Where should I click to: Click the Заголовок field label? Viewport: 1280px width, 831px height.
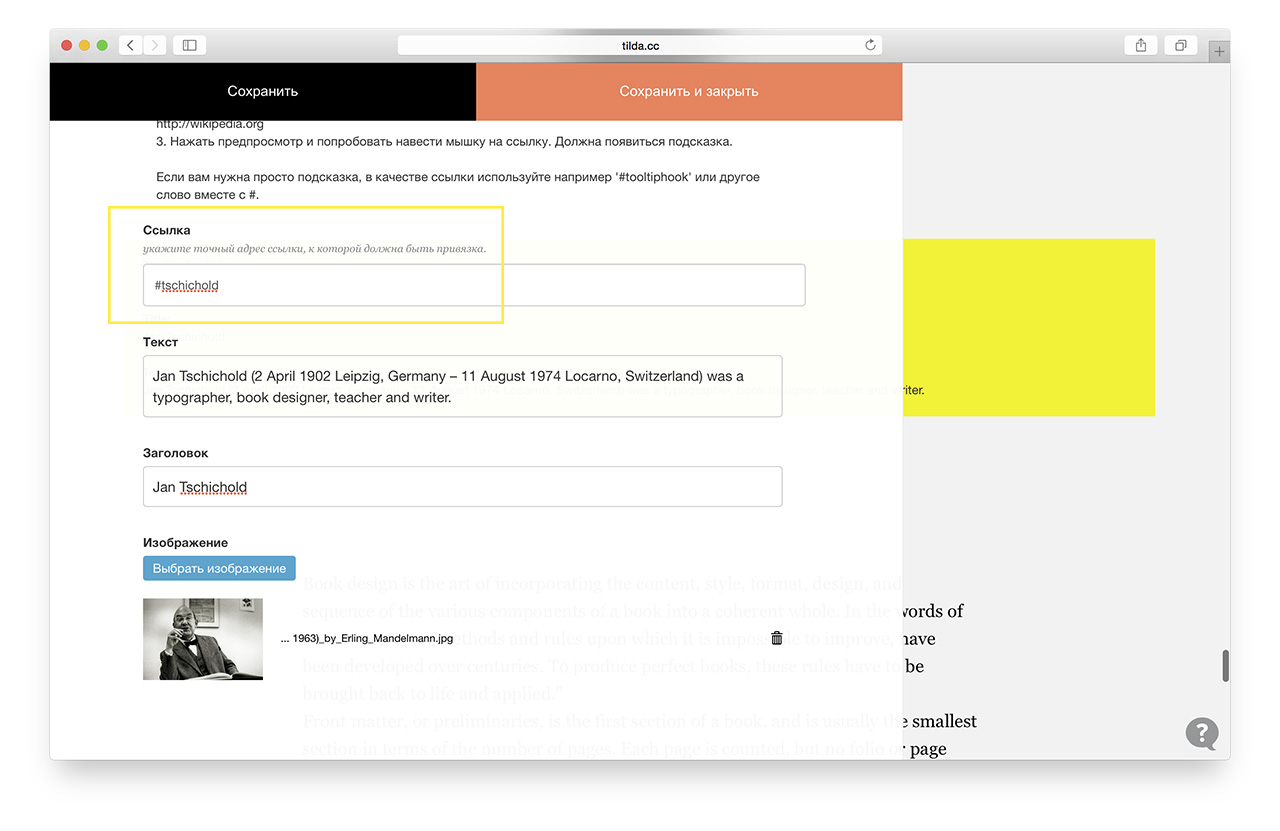pyautogui.click(x=175, y=453)
